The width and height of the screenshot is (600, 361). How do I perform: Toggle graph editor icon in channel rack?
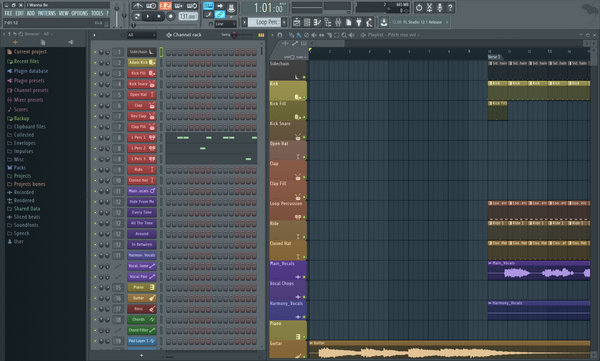[x=261, y=35]
